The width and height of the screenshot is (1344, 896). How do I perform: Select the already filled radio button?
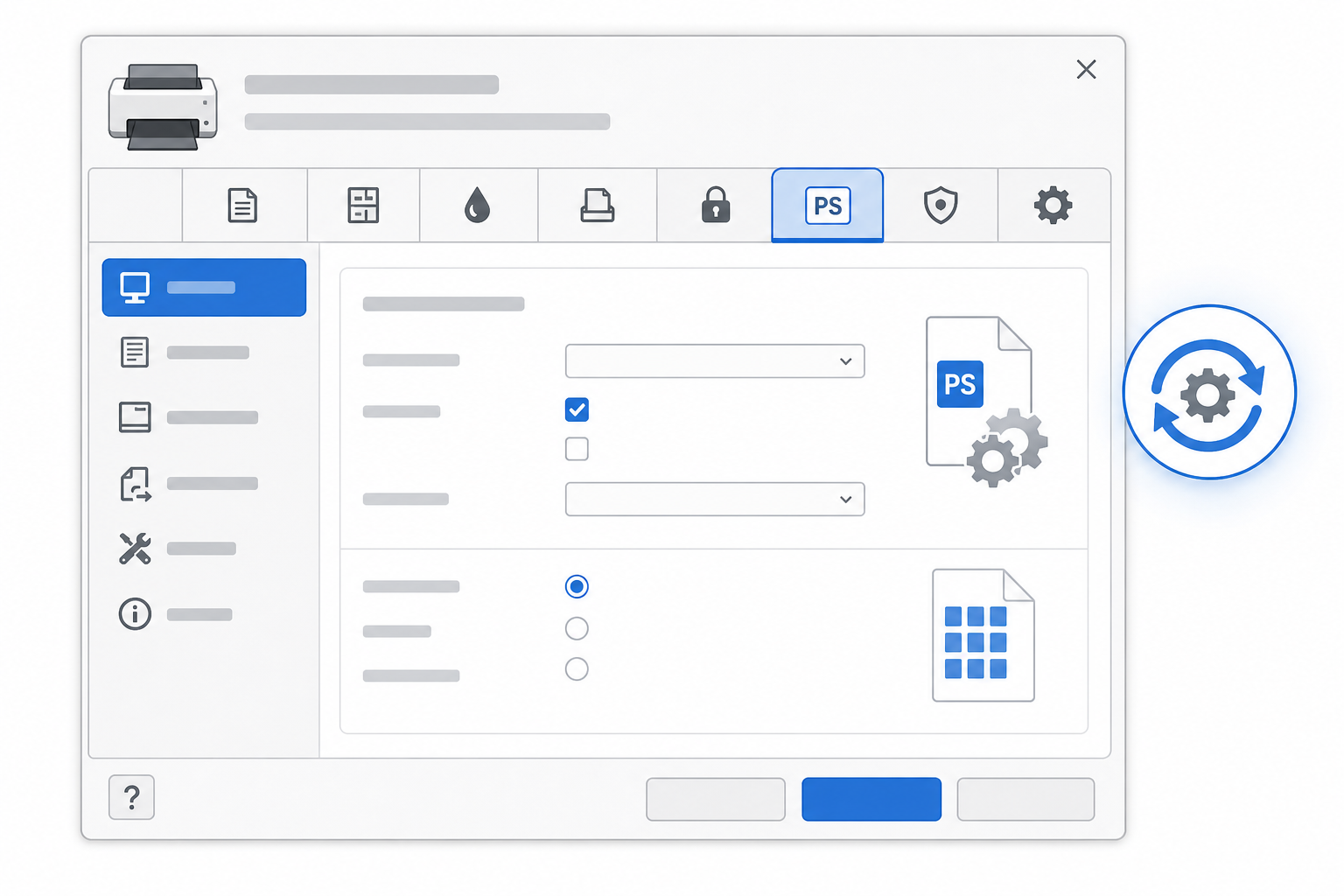pyautogui.click(x=577, y=586)
